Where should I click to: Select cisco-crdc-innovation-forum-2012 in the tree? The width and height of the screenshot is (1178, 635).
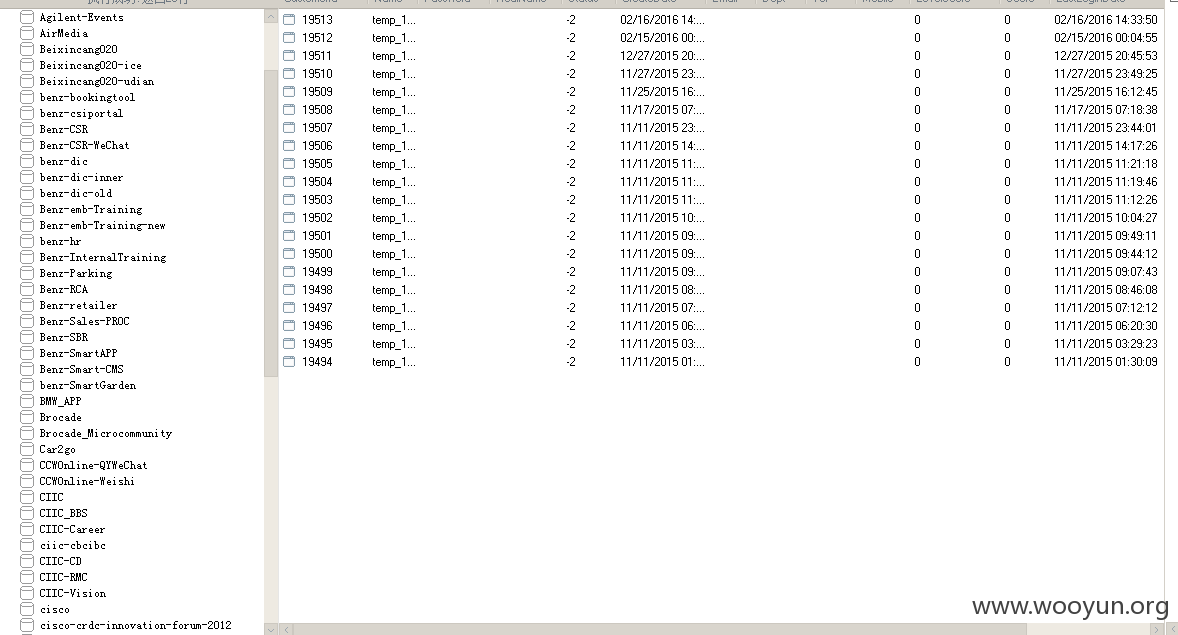[x=135, y=625]
